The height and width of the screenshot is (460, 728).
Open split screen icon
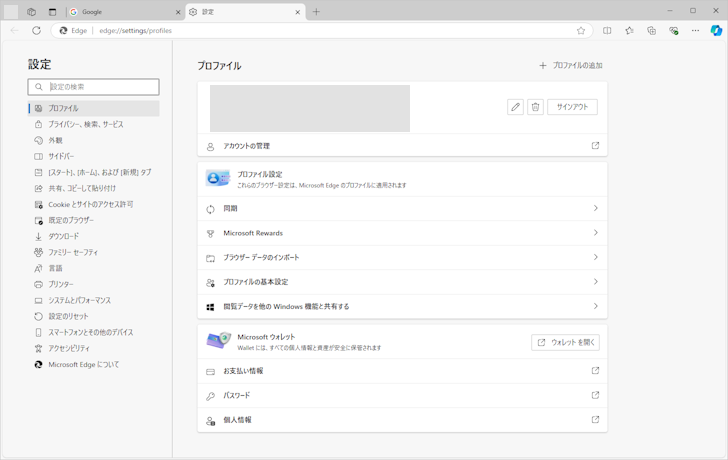pos(607,31)
